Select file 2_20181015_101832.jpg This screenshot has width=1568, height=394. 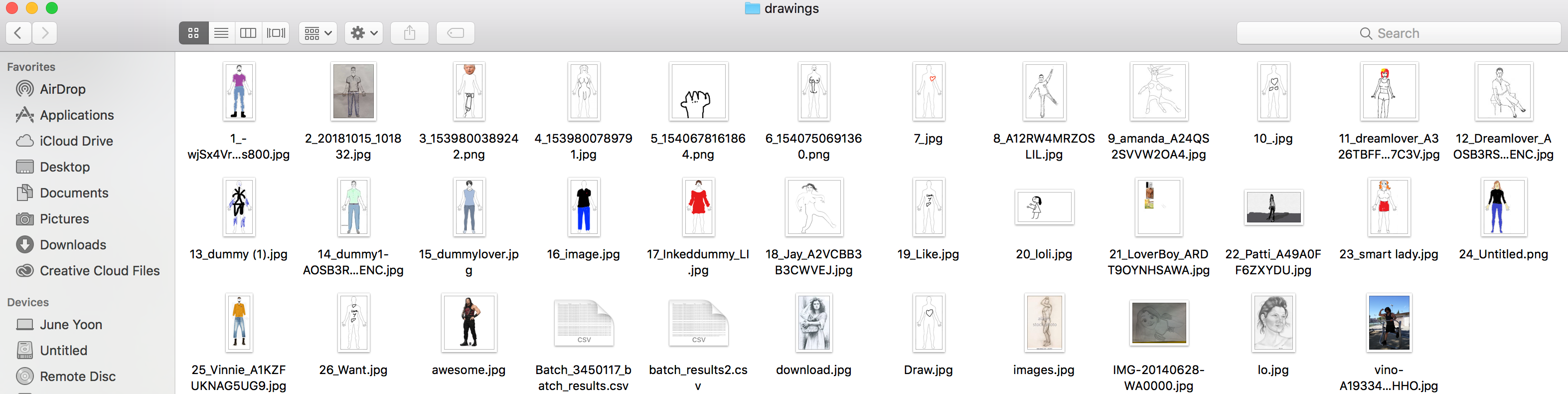pyautogui.click(x=354, y=91)
